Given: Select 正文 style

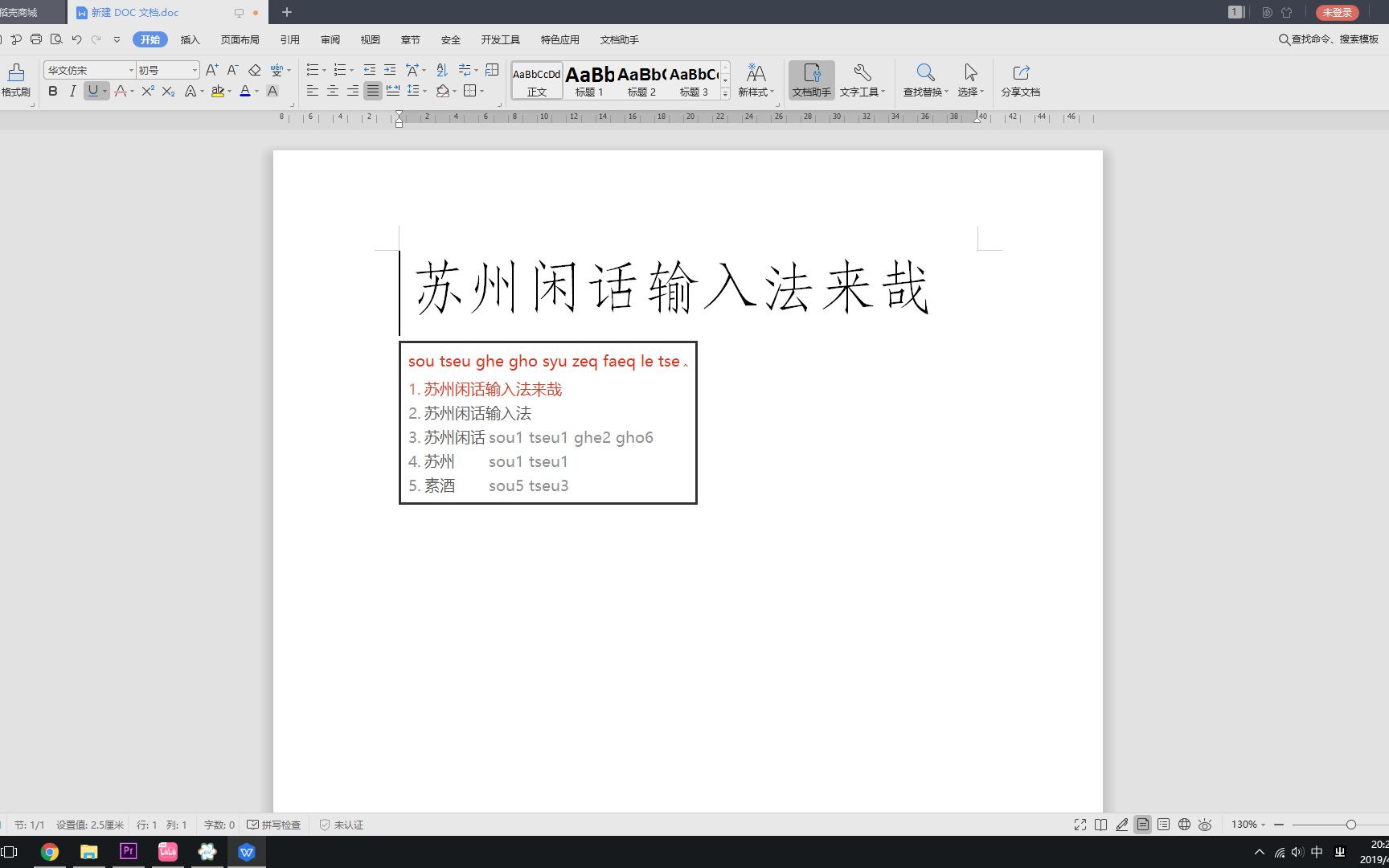Looking at the screenshot, I should click(x=537, y=80).
